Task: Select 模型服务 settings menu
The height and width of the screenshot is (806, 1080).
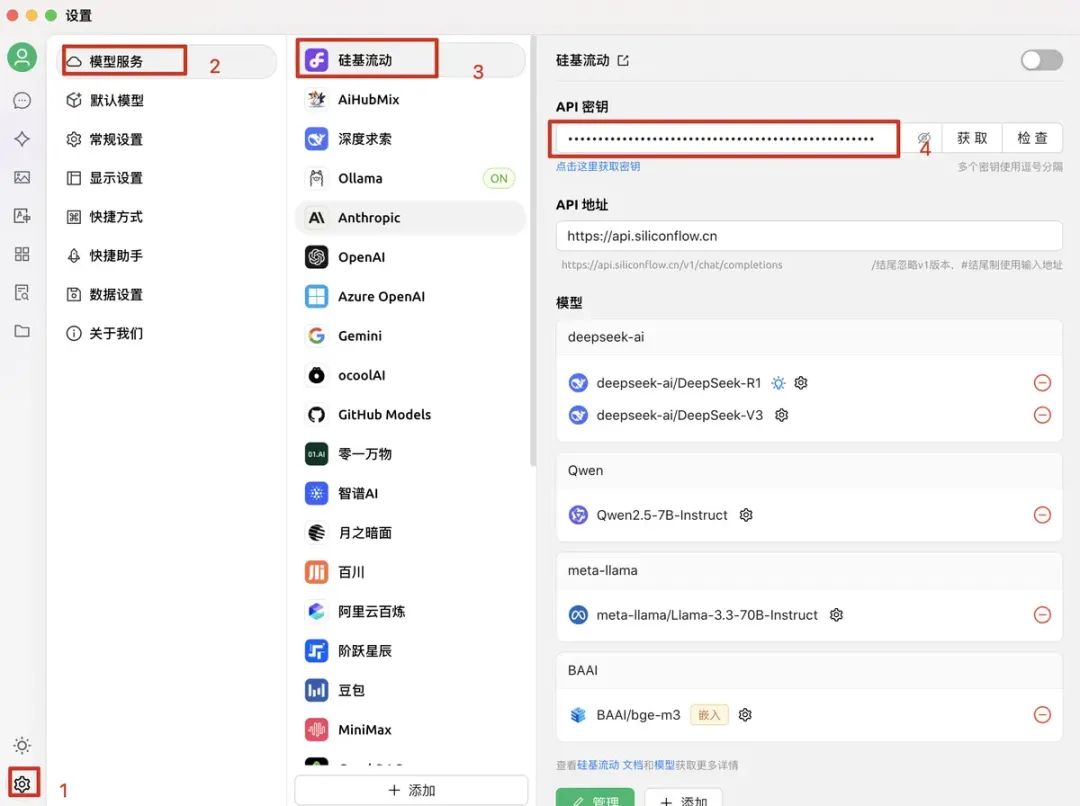Action: (x=166, y=61)
